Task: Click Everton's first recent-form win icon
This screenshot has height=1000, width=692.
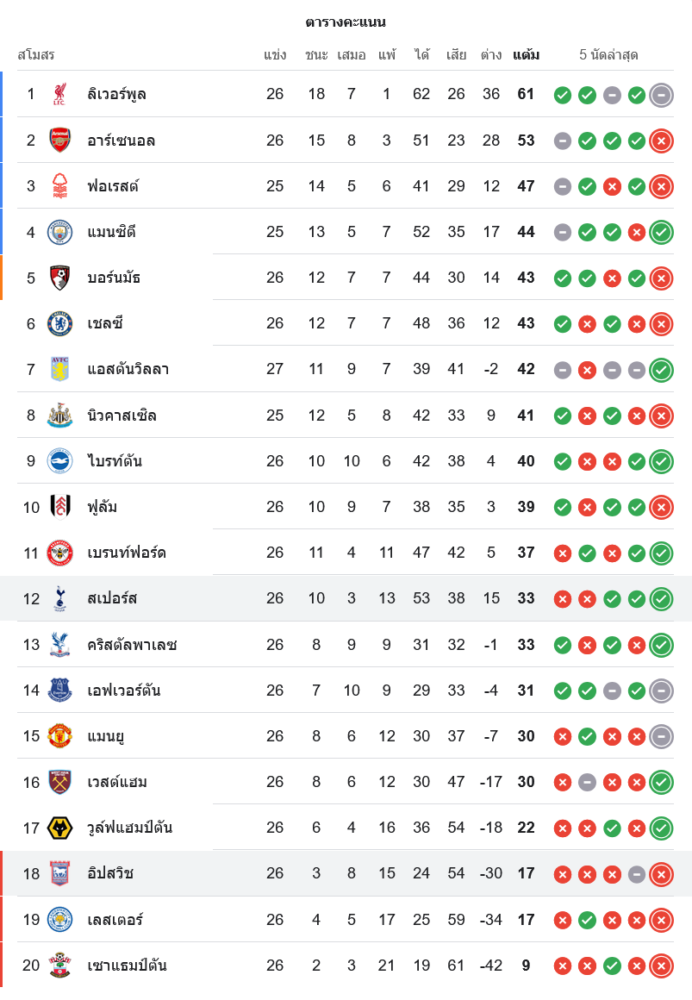Action: coord(562,691)
